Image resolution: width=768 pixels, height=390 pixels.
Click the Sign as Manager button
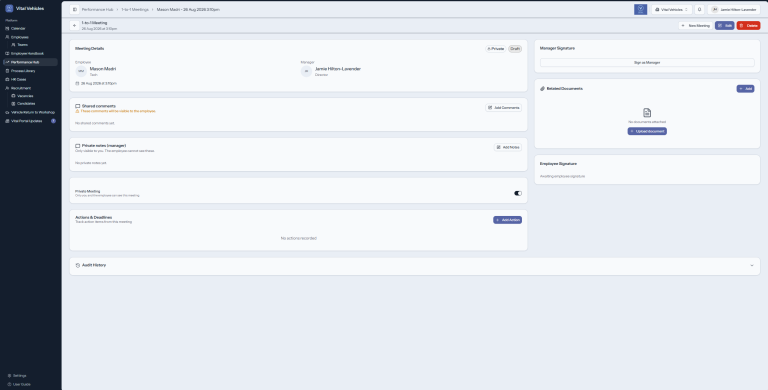[x=647, y=63]
